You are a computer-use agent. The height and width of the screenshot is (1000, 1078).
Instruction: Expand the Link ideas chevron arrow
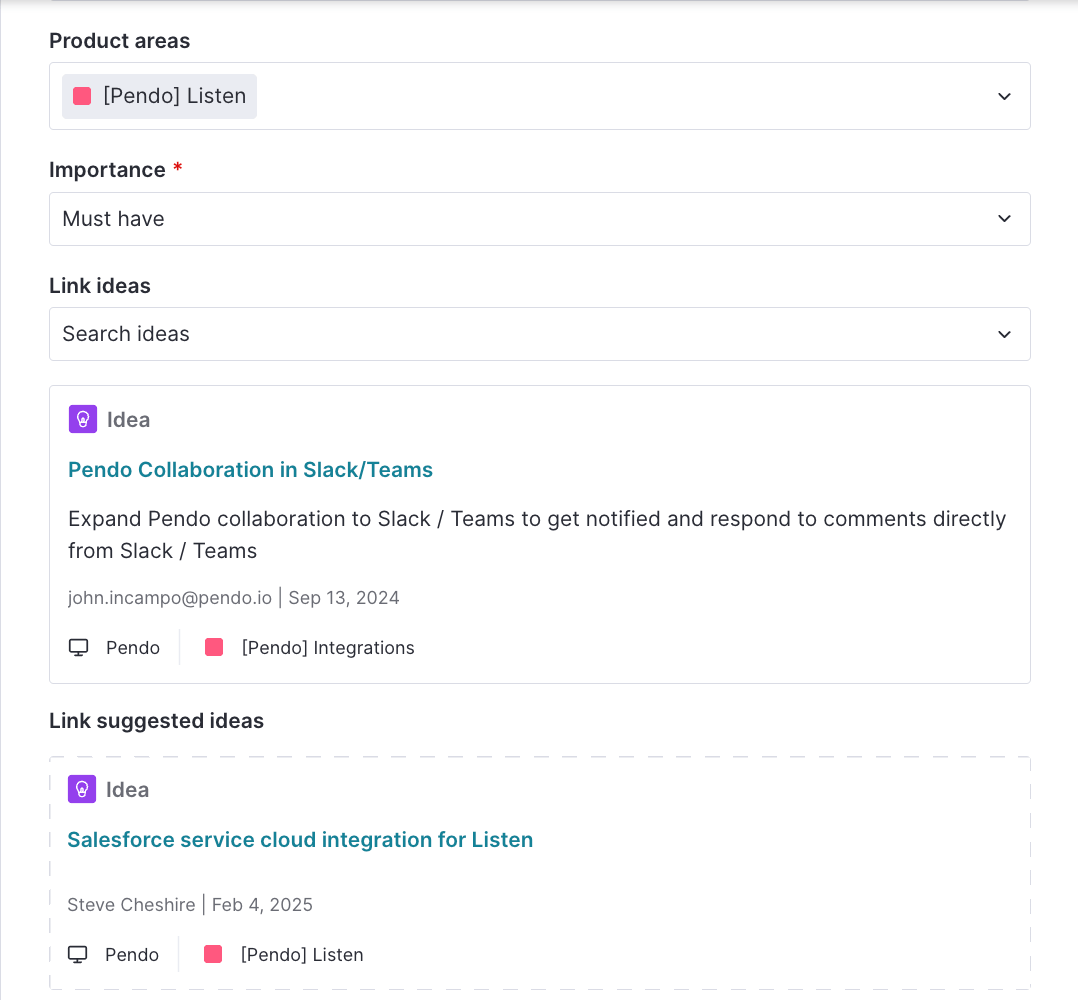coord(1004,334)
